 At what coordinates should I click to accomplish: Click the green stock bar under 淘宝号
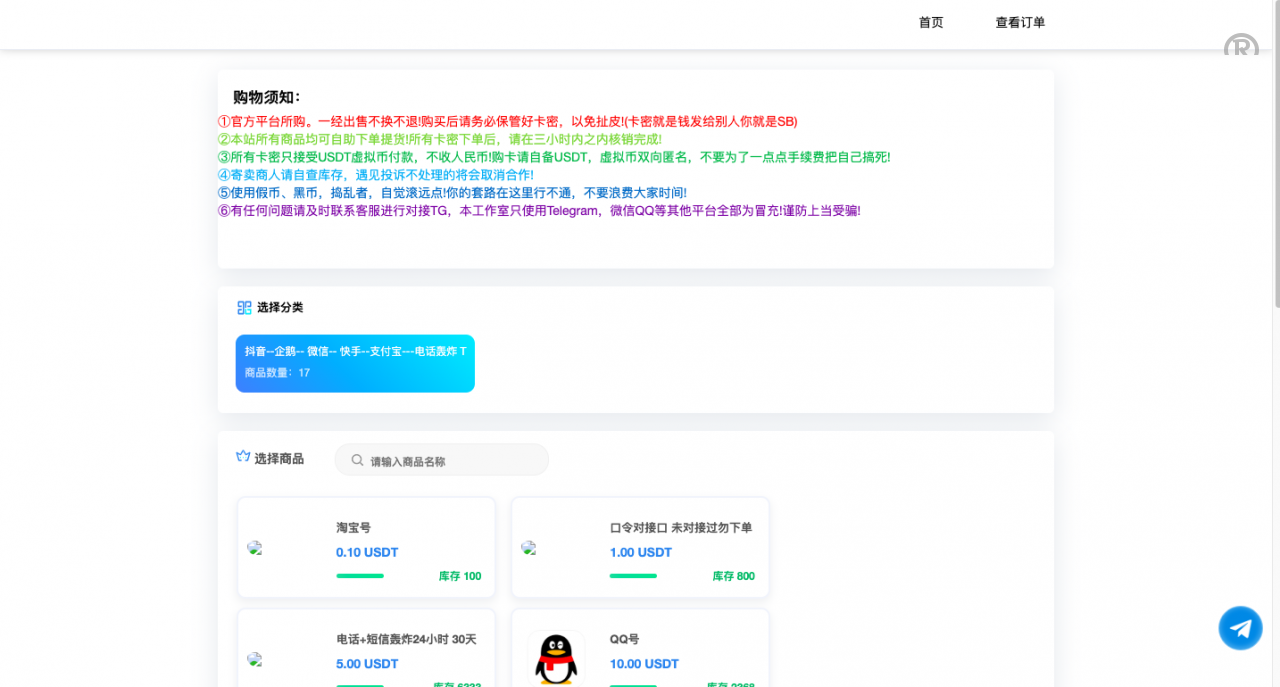click(360, 576)
